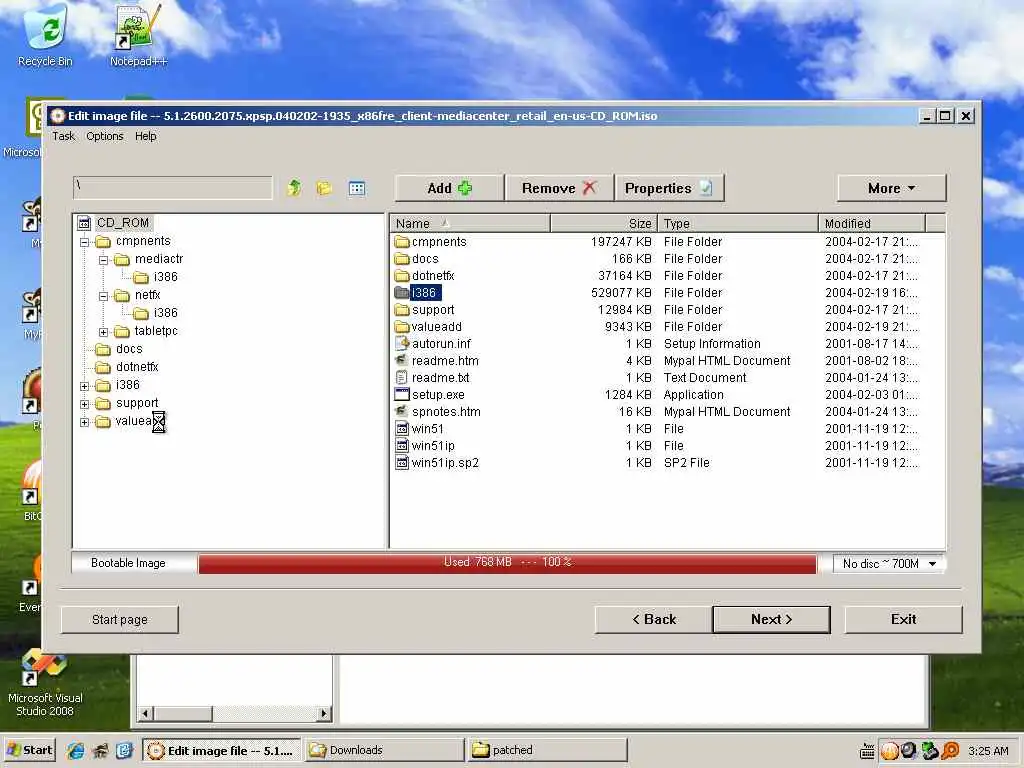Image resolution: width=1024 pixels, height=768 pixels.
Task: Switch to the Downloads taskbar window
Action: [x=384, y=750]
